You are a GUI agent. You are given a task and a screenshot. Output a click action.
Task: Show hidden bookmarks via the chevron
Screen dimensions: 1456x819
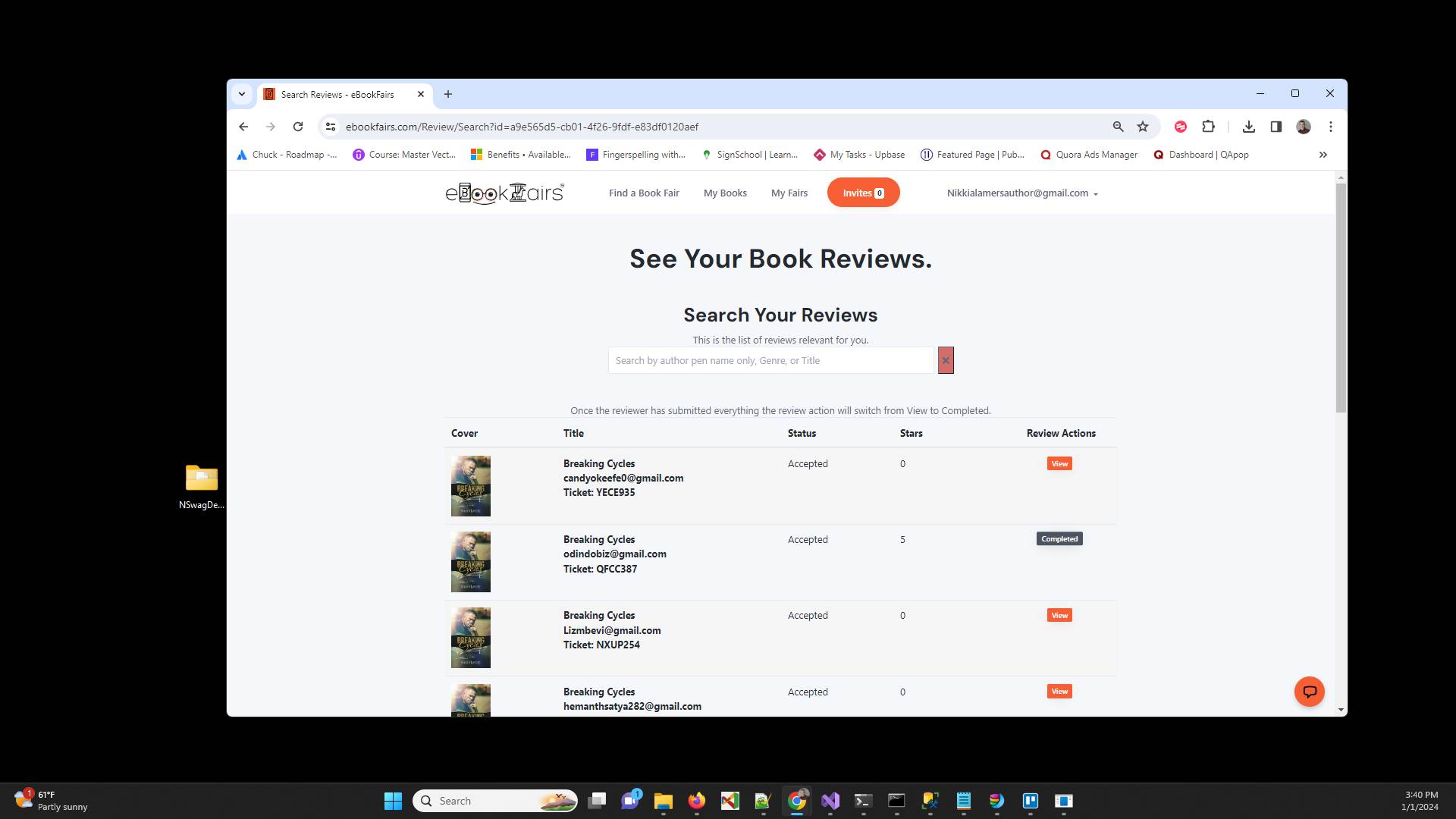1323,155
